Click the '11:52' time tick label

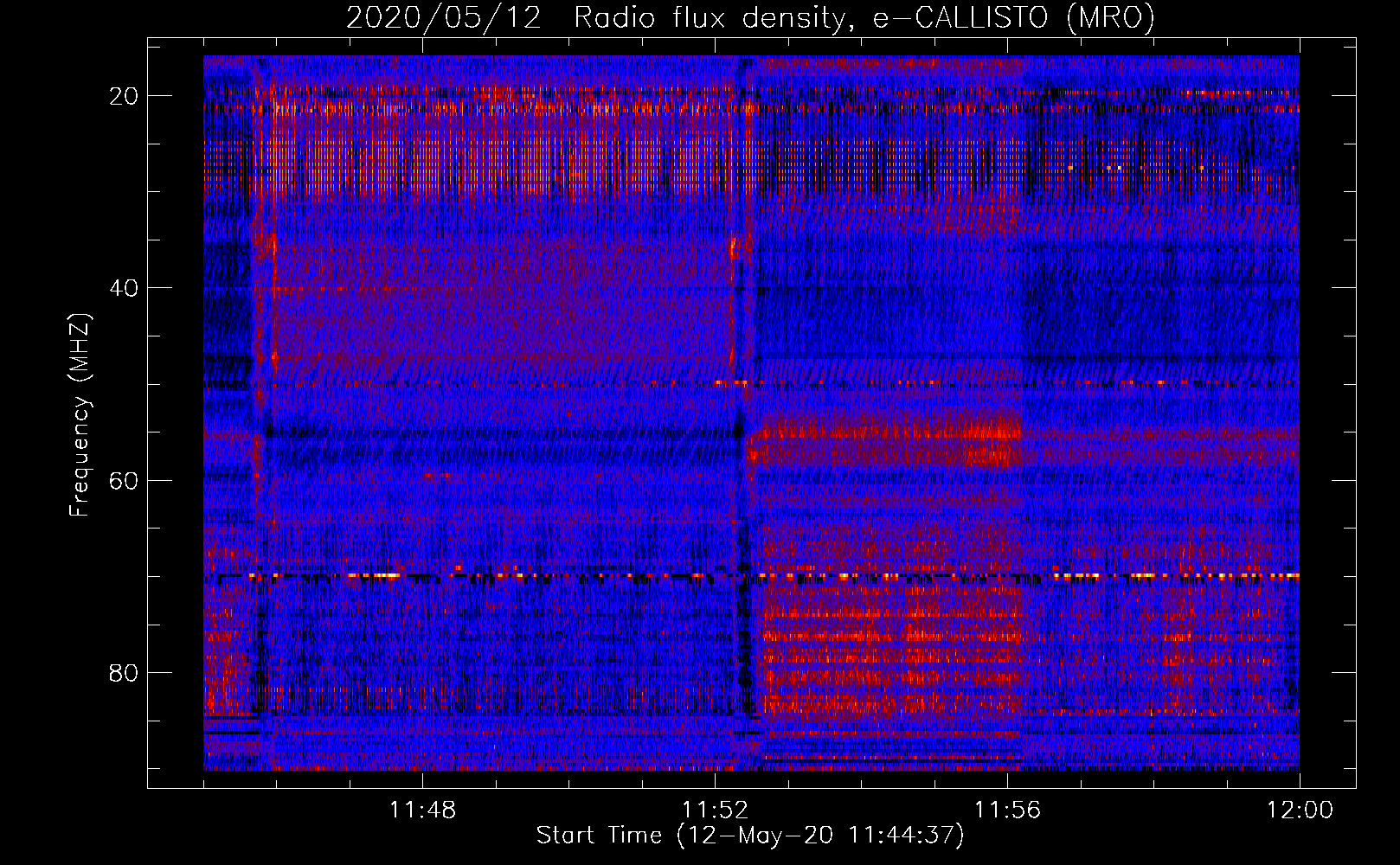(715, 811)
